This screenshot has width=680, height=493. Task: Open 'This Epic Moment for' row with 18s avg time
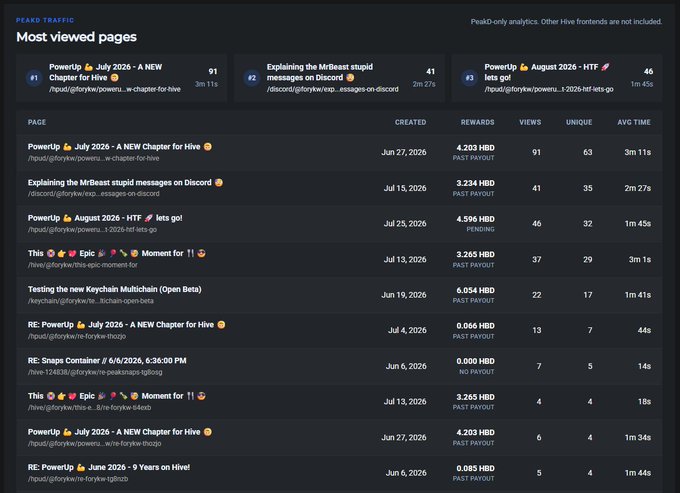pyautogui.click(x=339, y=402)
